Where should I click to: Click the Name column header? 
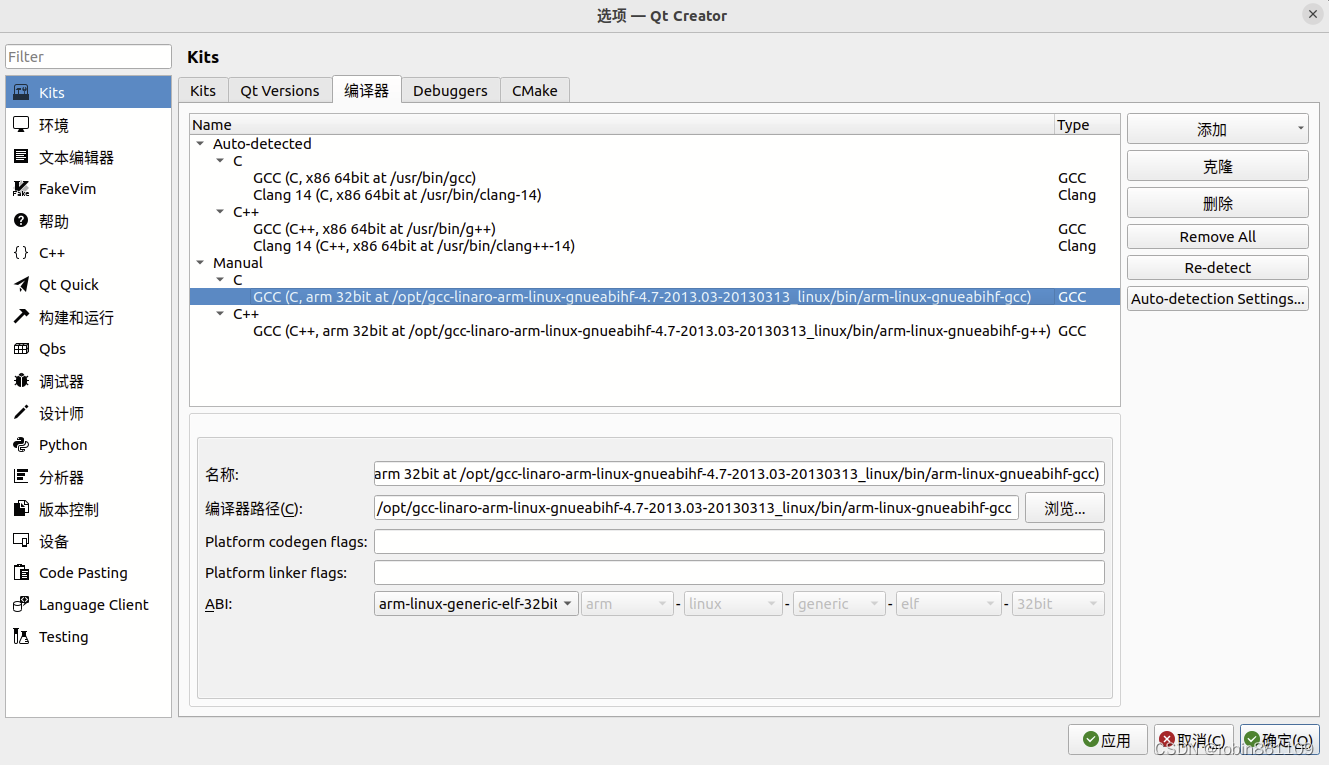[622, 125]
